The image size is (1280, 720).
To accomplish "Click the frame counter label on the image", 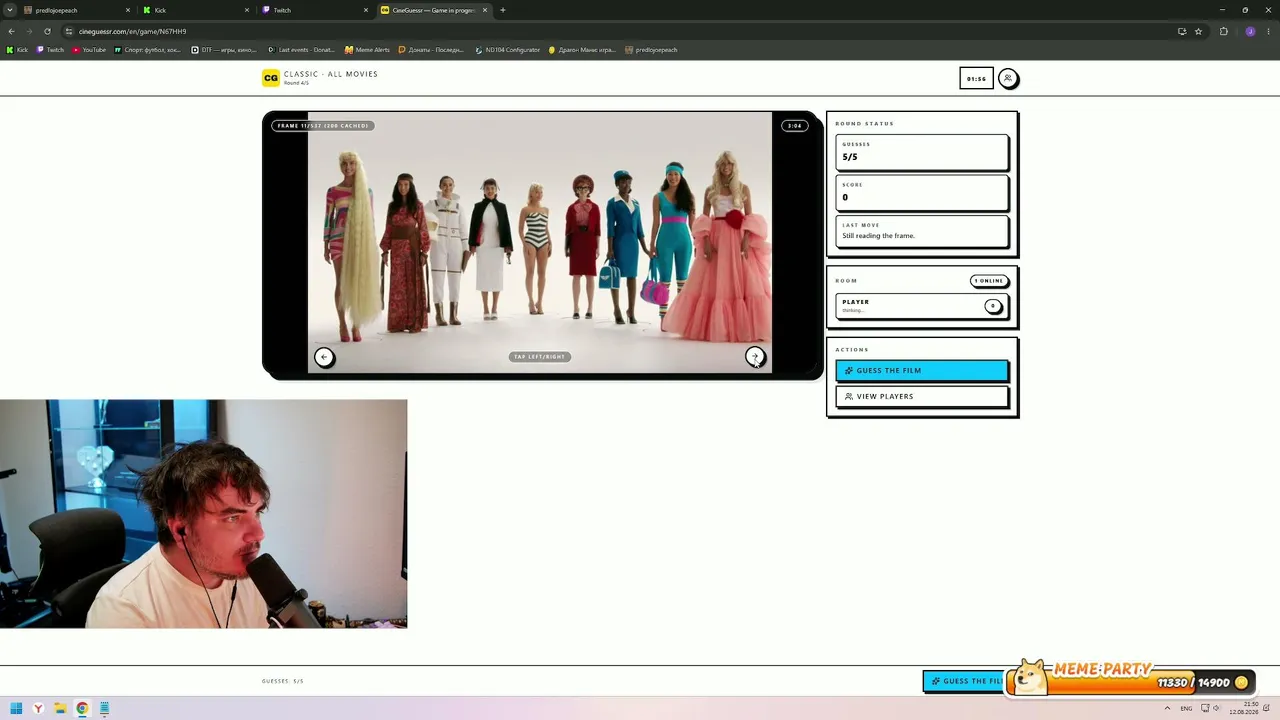I will [x=324, y=126].
